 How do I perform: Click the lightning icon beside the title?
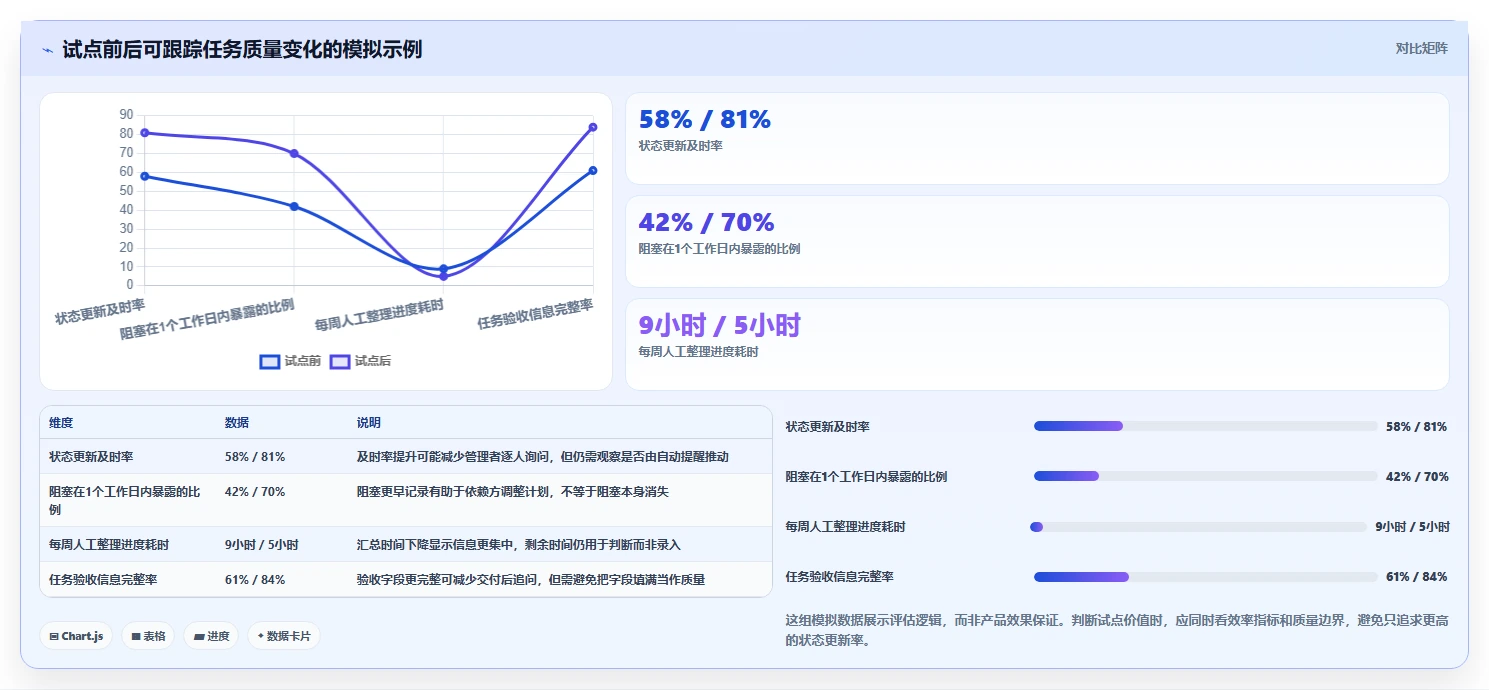point(47,49)
